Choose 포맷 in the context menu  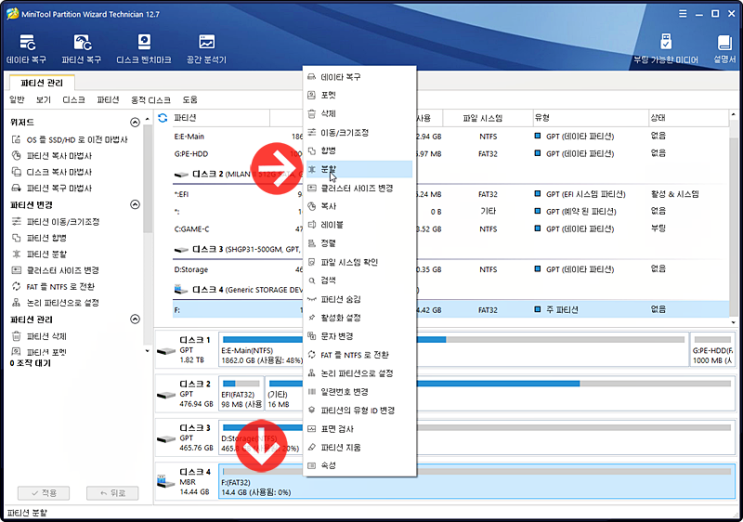[x=359, y=95]
